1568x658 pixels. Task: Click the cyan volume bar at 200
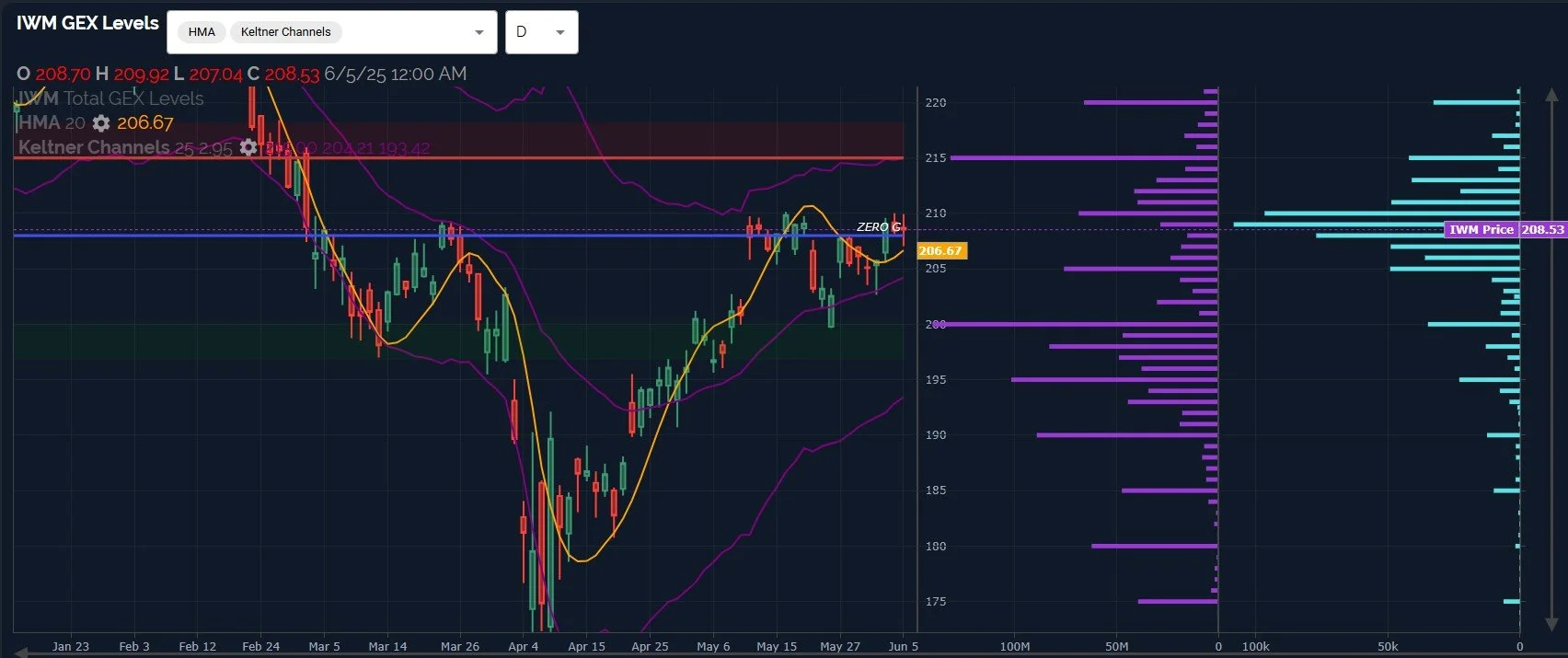1473,324
